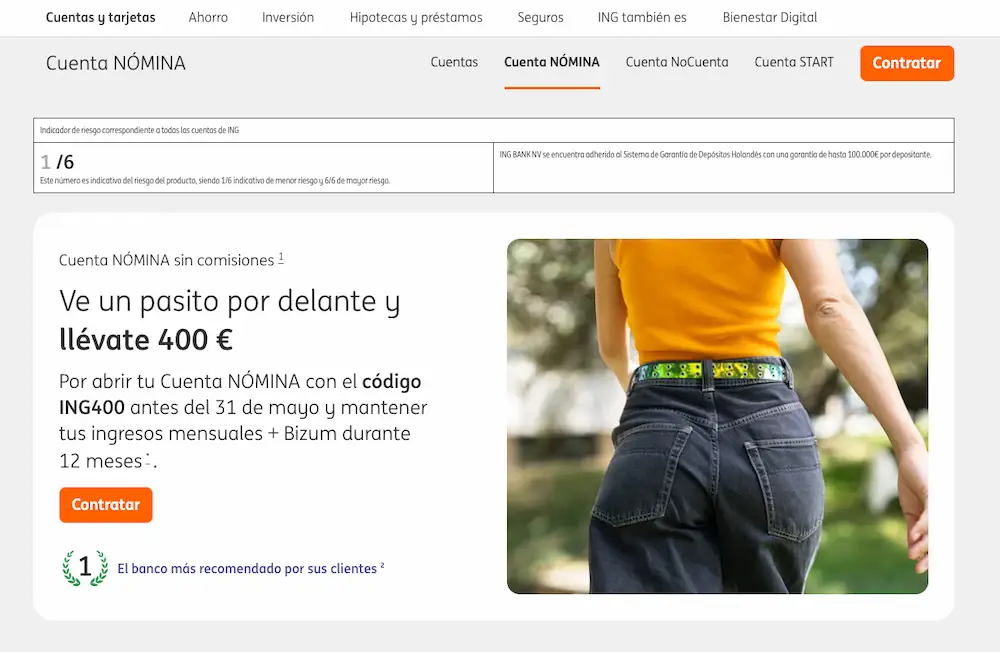
Task: Switch to the Cuenta START tab
Action: (x=794, y=62)
